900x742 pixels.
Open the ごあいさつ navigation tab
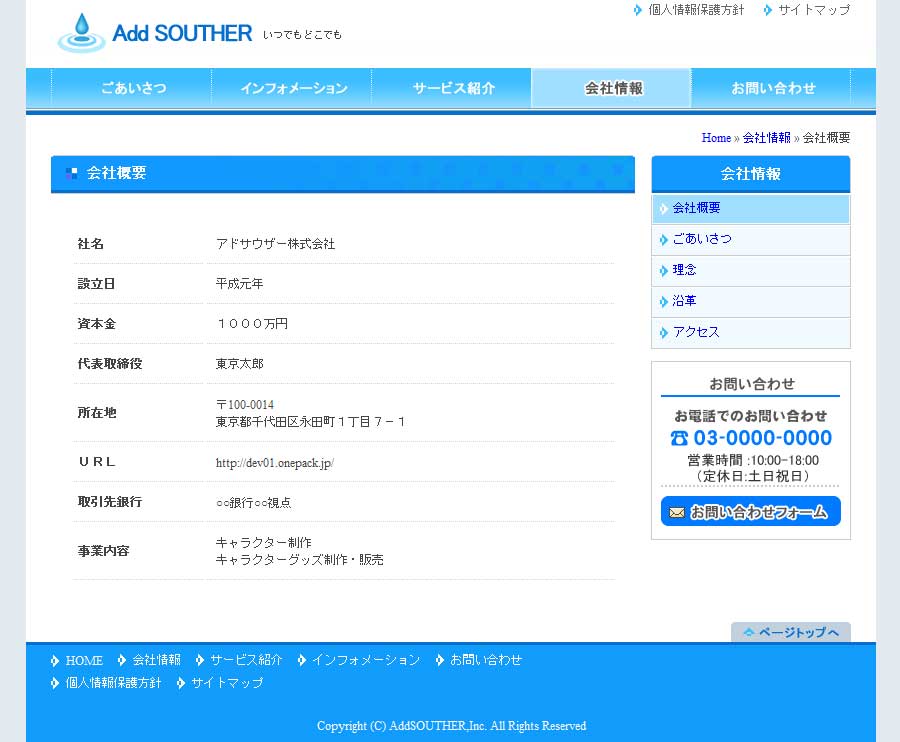tap(133, 88)
